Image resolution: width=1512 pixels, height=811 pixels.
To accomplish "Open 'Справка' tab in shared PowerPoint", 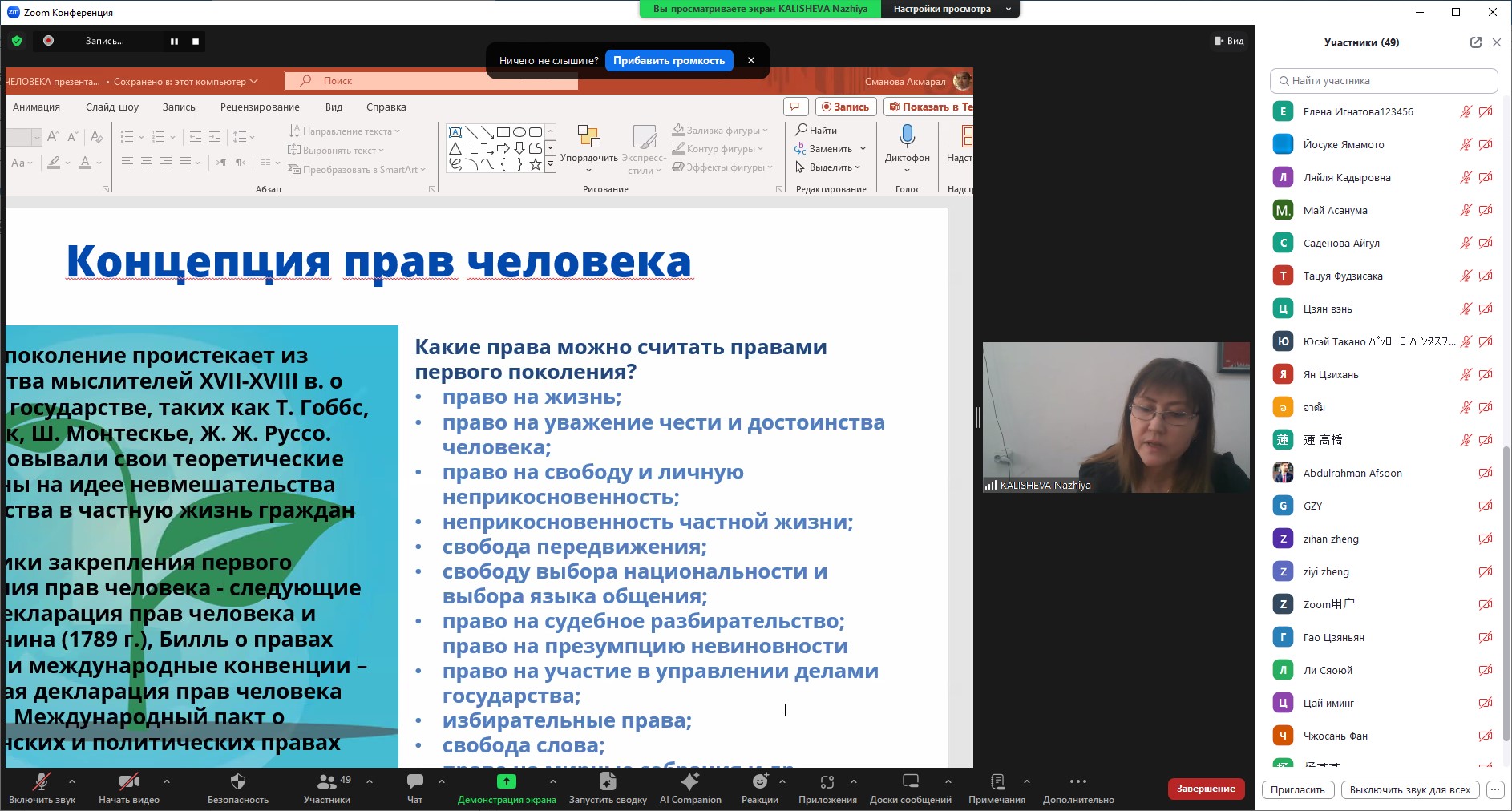I will coord(386,107).
